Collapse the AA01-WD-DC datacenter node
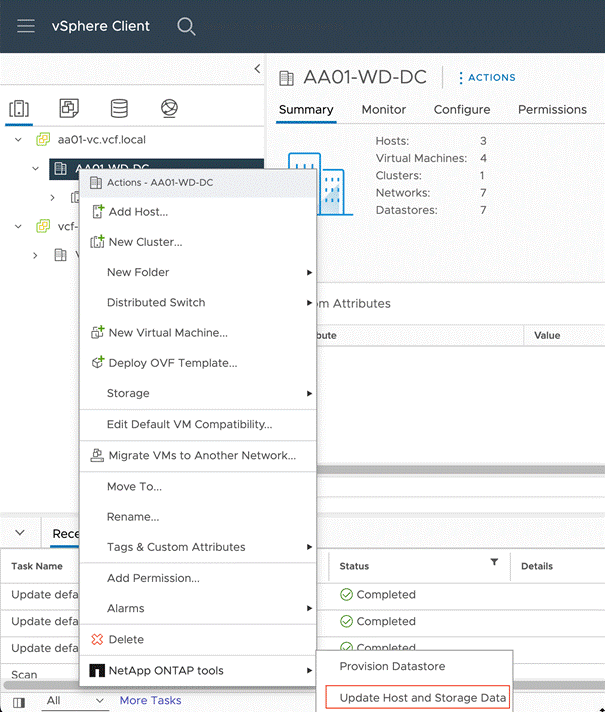The height and width of the screenshot is (712, 605). pos(35,168)
